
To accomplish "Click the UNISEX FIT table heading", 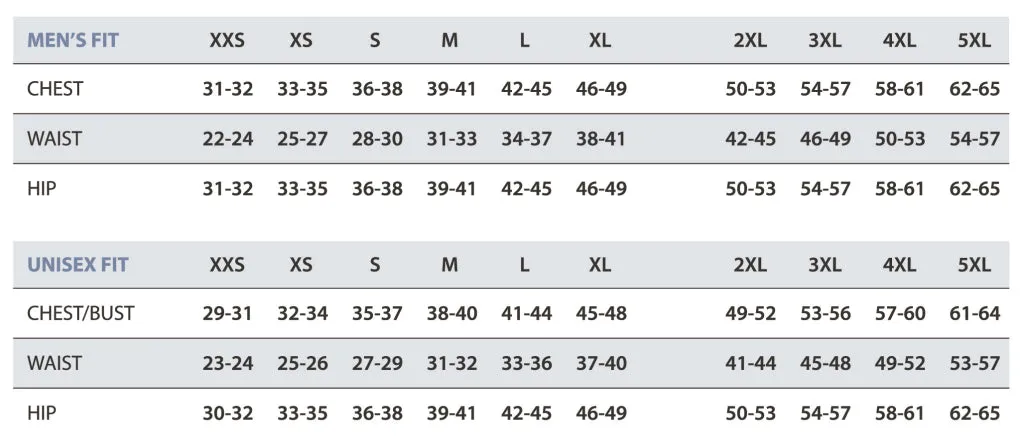I will 78,265.
